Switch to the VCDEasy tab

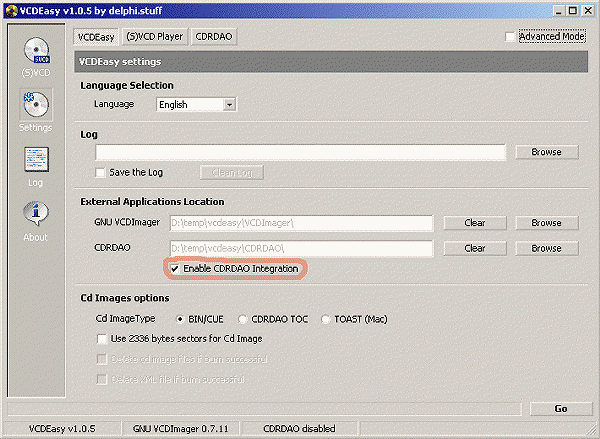tap(96, 37)
